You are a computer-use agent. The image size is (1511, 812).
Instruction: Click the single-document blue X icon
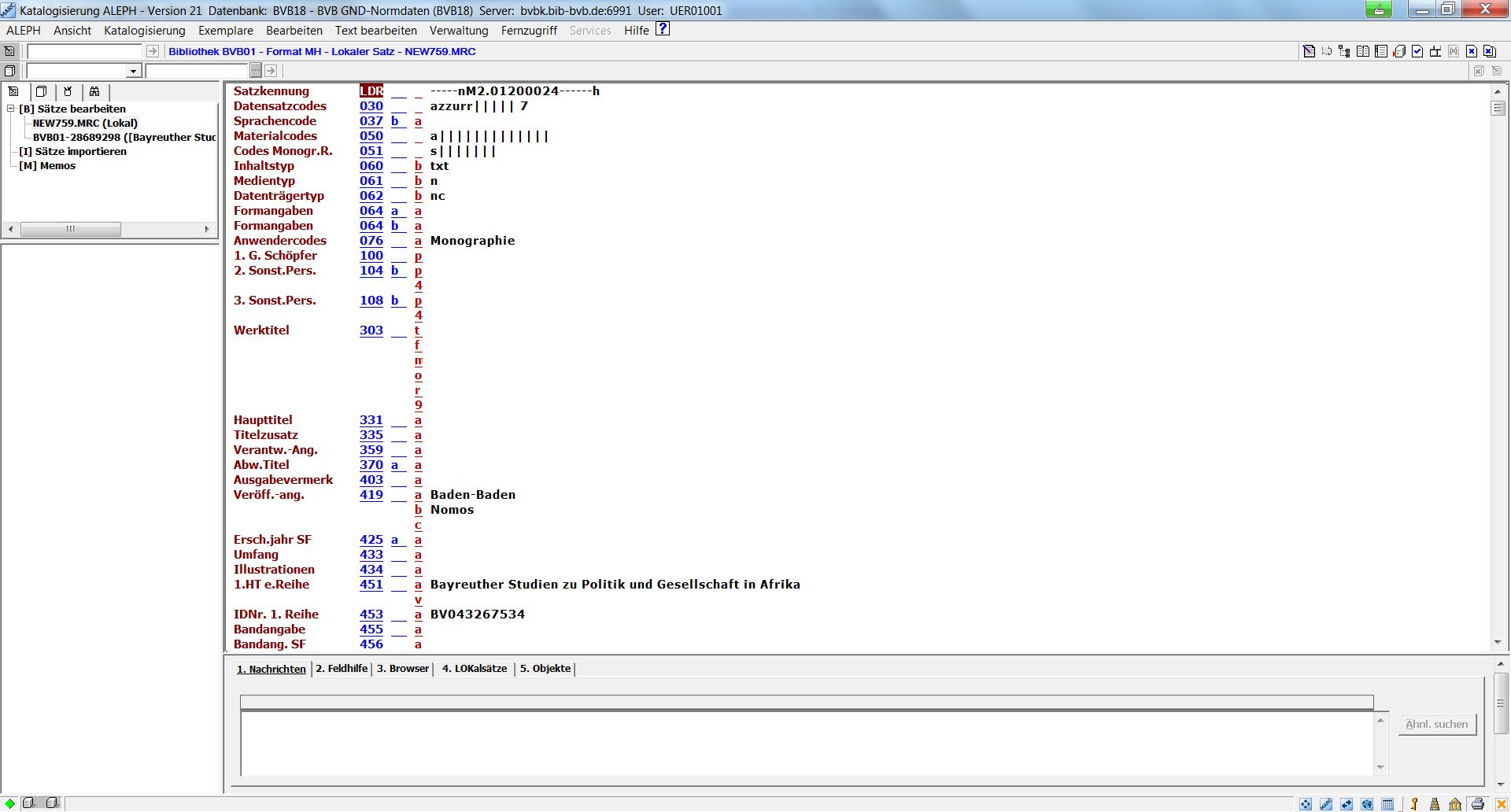click(1471, 51)
